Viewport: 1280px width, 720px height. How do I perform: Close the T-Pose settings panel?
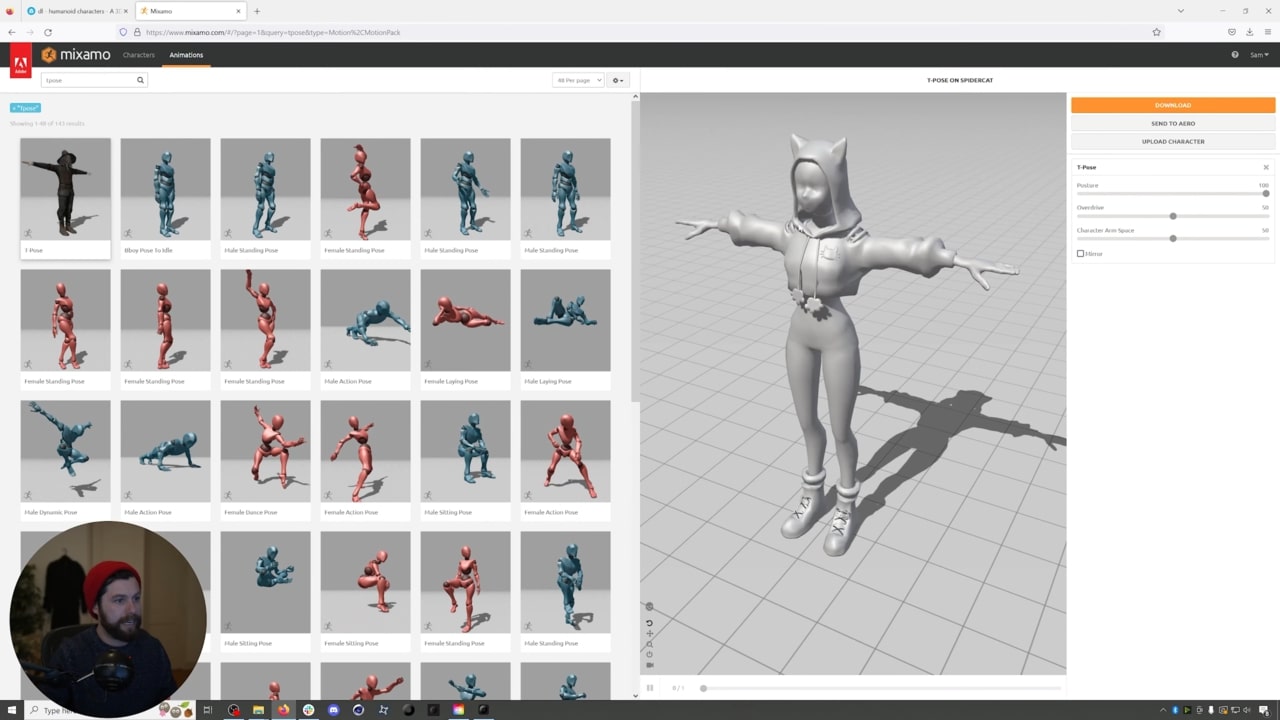1265,167
